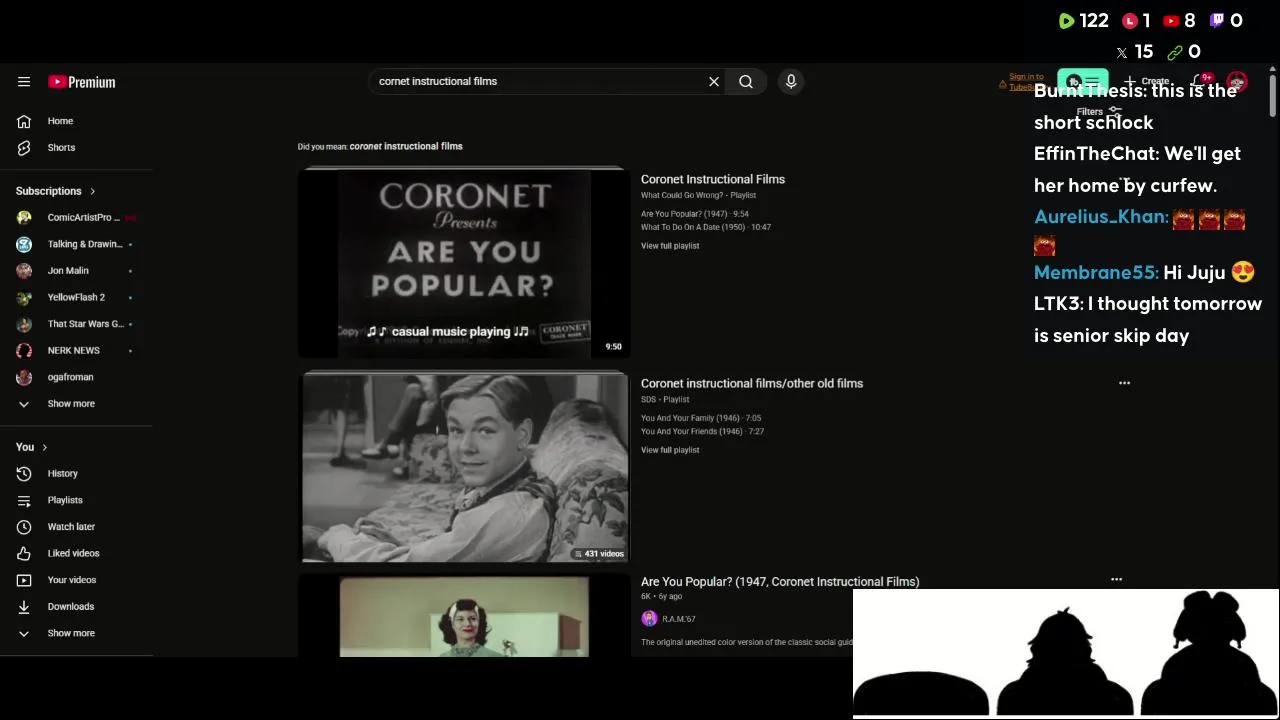Open three-dot menu for SDS playlist
Screen dimensions: 1280x720
coord(1124,383)
